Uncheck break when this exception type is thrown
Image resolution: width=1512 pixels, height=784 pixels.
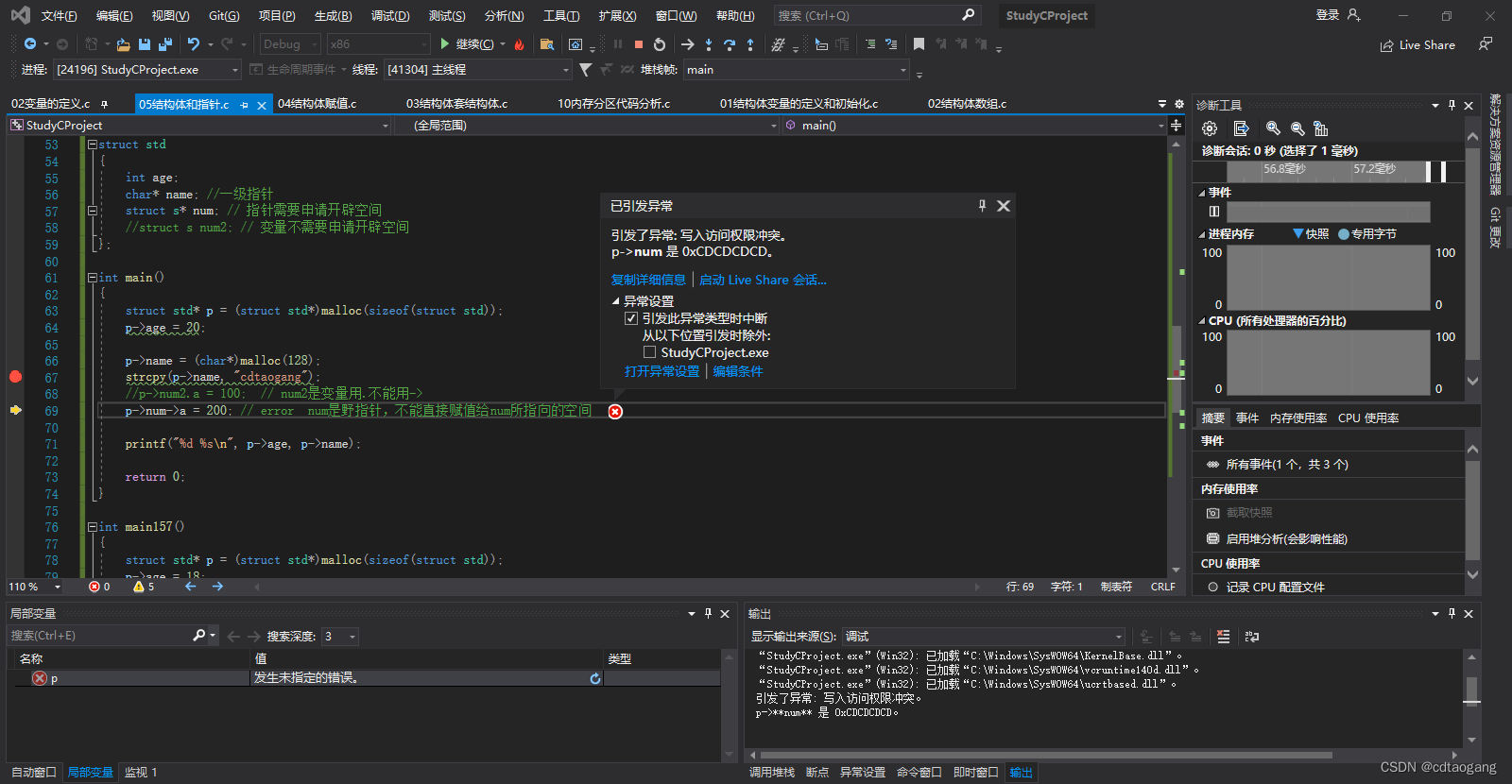[x=631, y=319]
